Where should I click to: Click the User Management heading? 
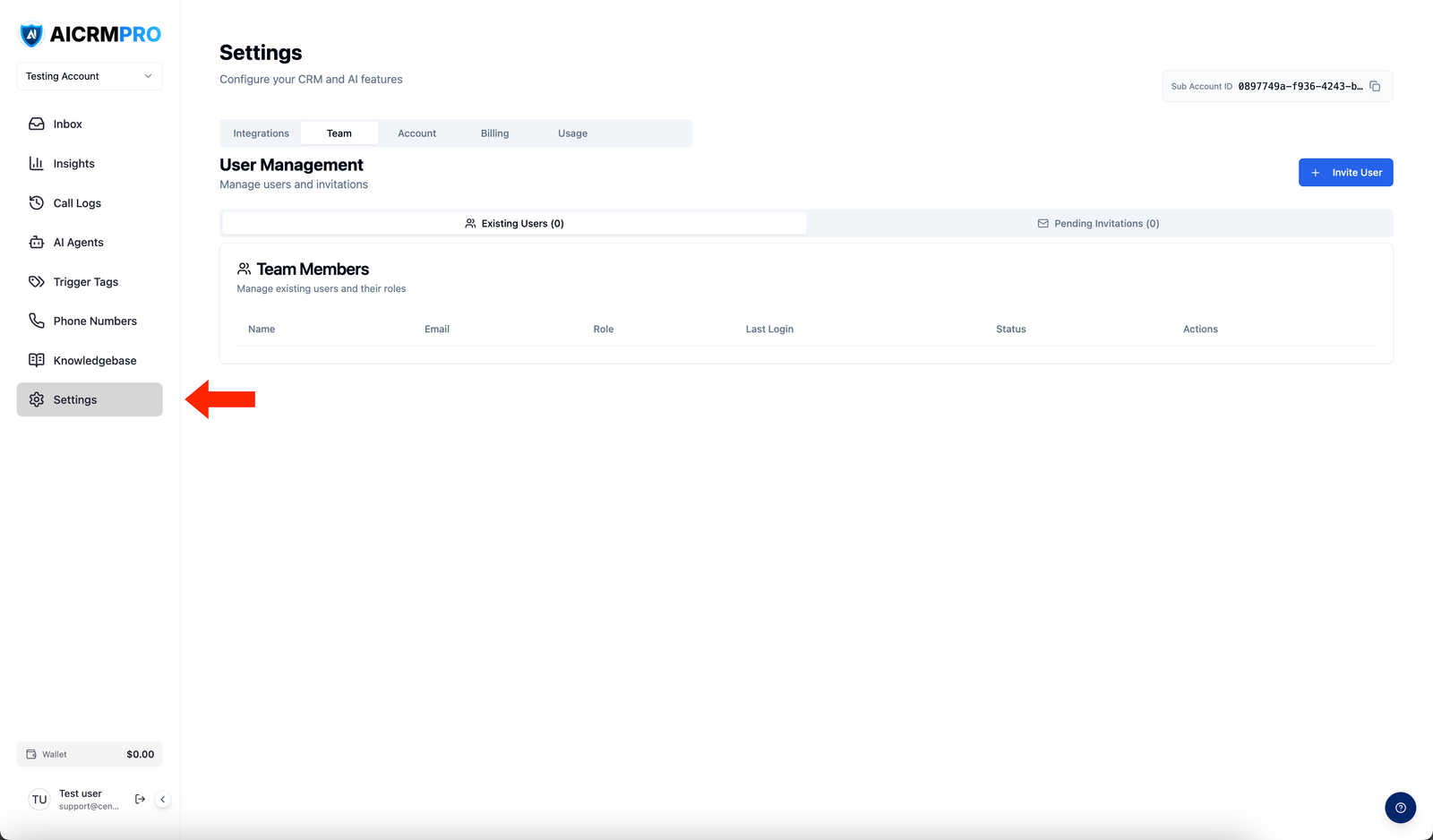291,165
